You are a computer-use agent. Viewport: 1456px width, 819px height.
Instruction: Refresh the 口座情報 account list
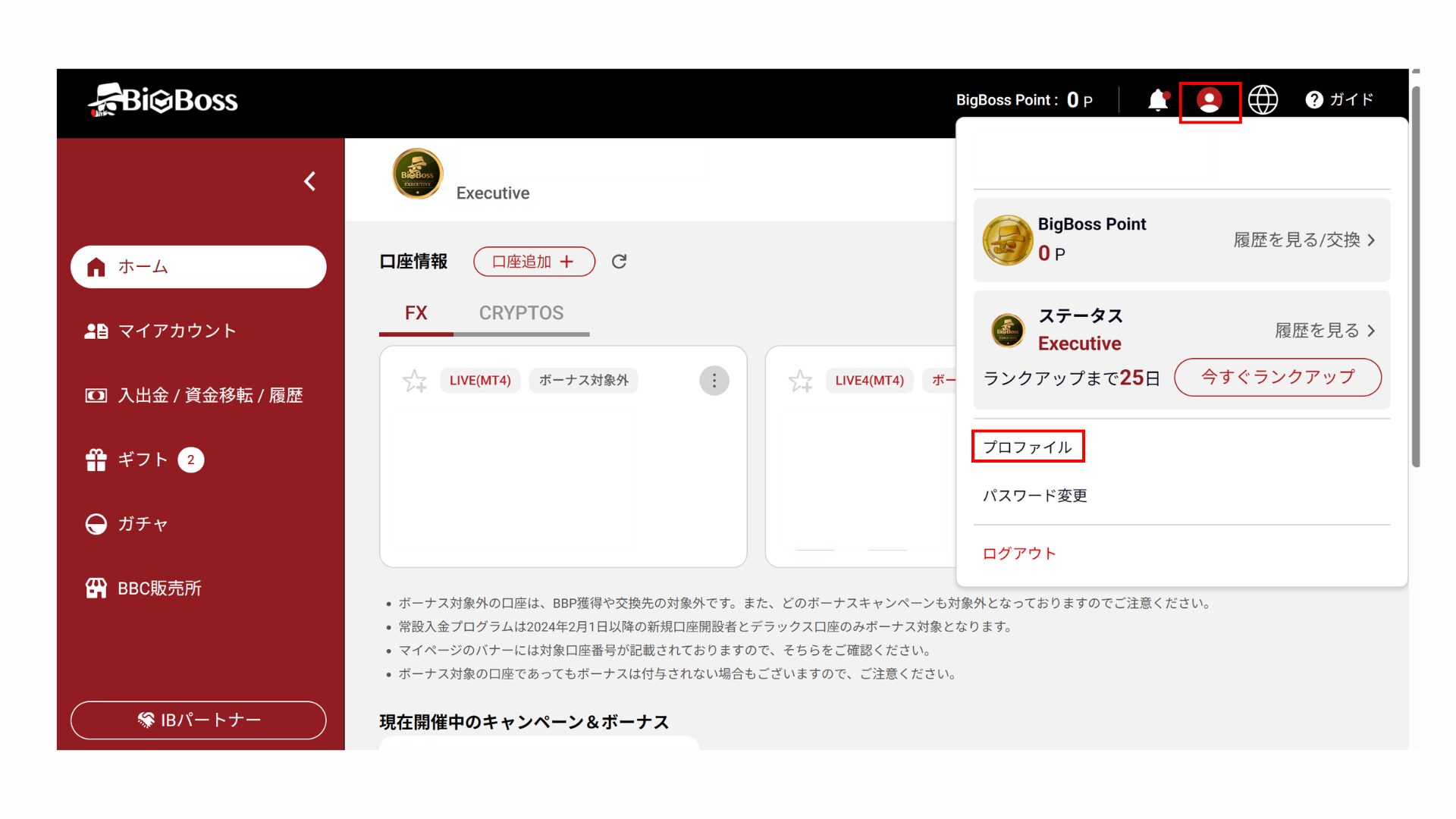tap(620, 262)
